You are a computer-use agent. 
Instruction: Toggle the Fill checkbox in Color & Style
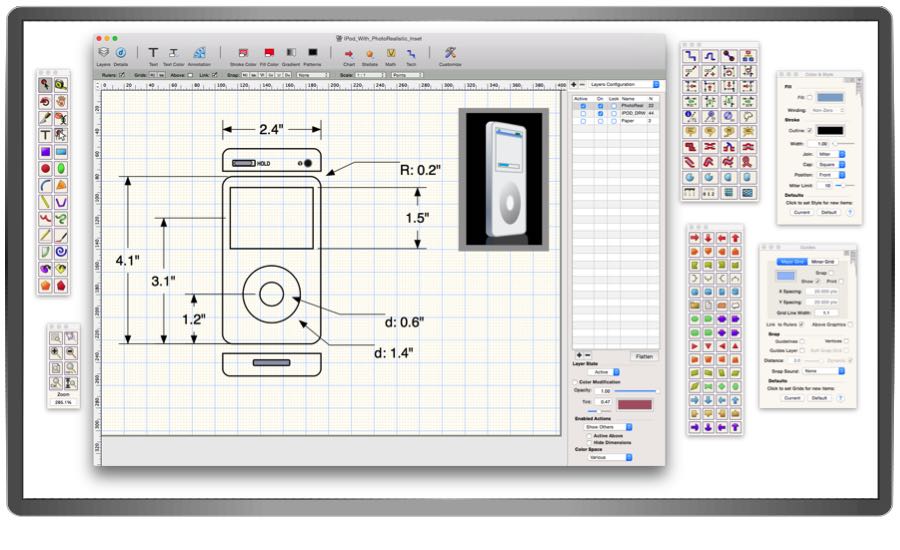click(810, 97)
